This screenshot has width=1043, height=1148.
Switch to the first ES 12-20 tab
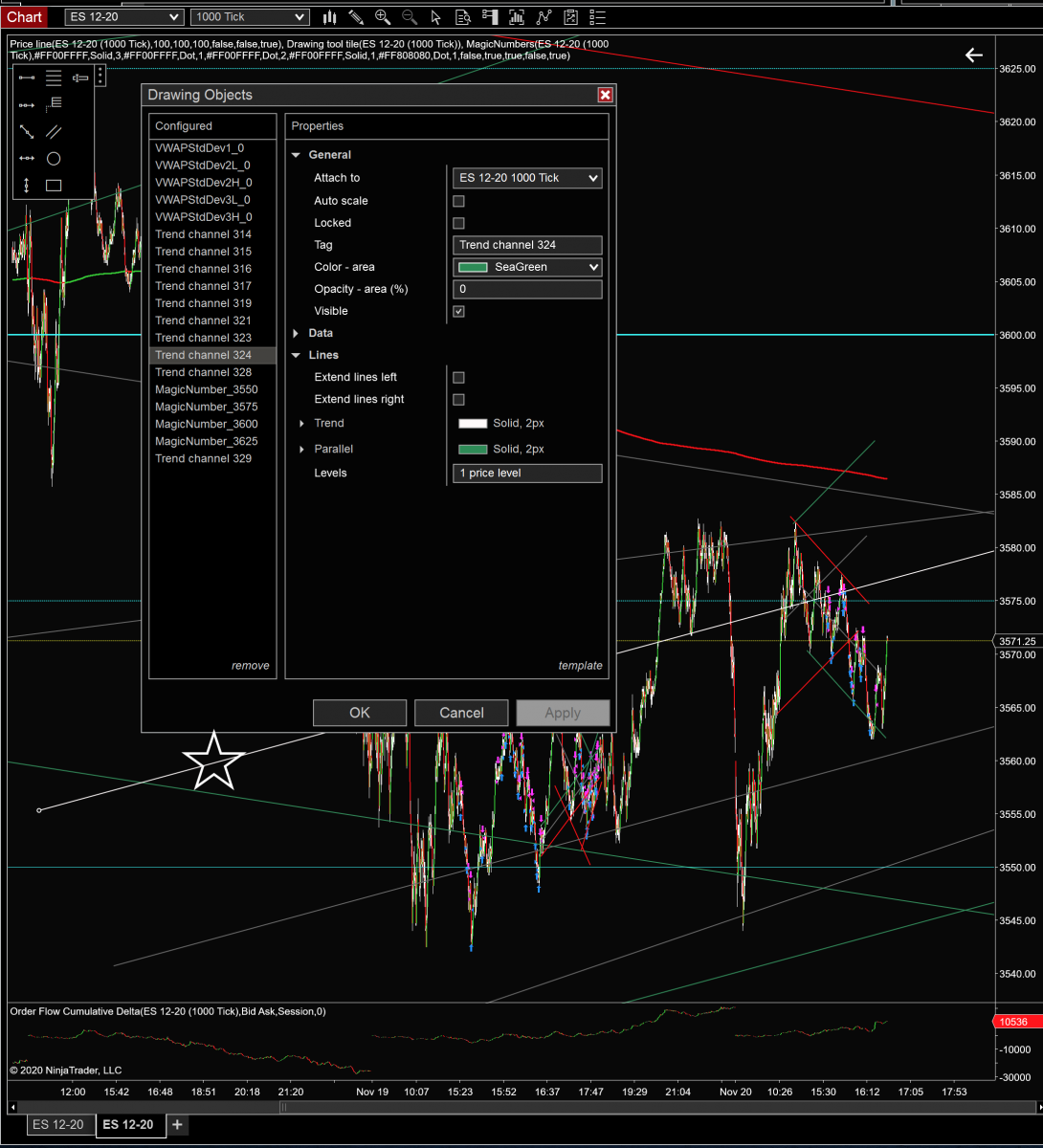58,1125
